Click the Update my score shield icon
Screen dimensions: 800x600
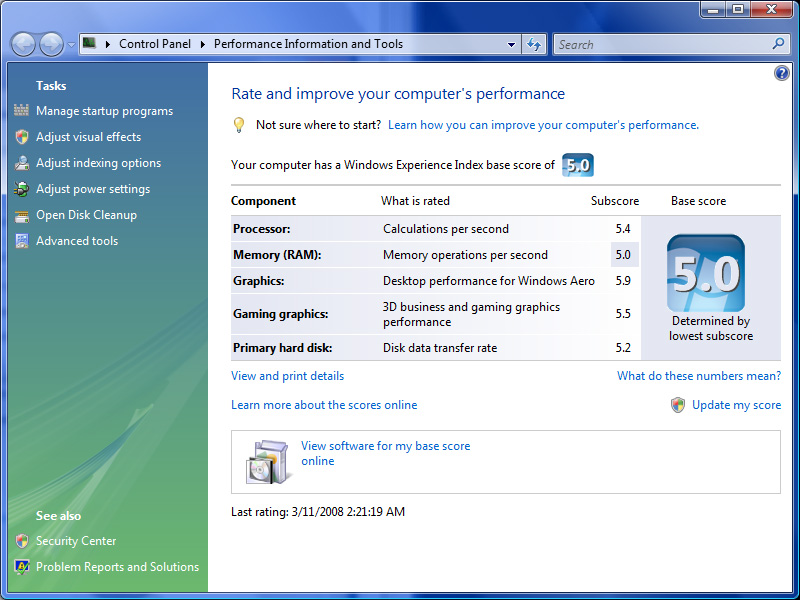[678, 405]
